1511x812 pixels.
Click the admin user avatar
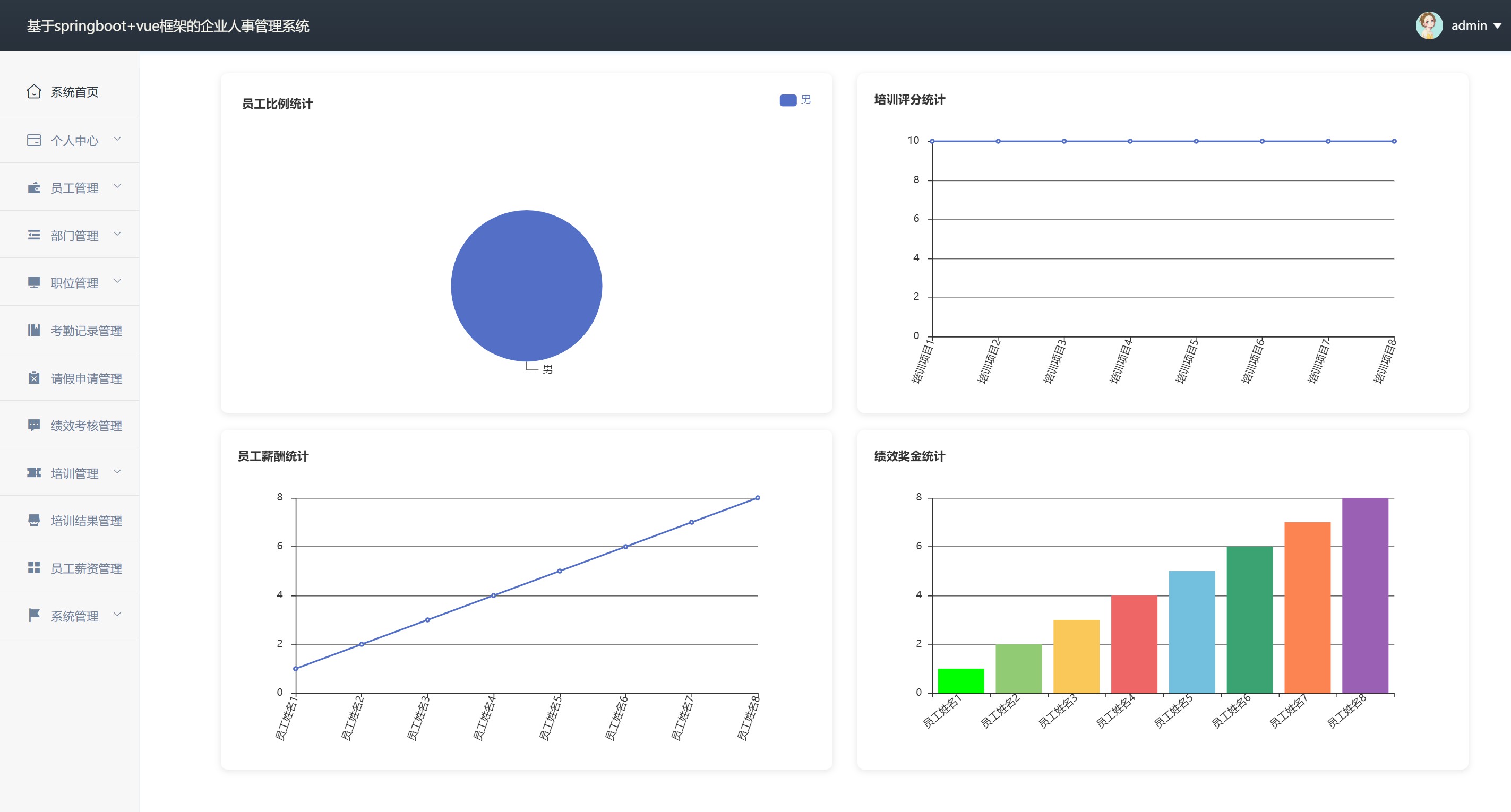tap(1429, 26)
